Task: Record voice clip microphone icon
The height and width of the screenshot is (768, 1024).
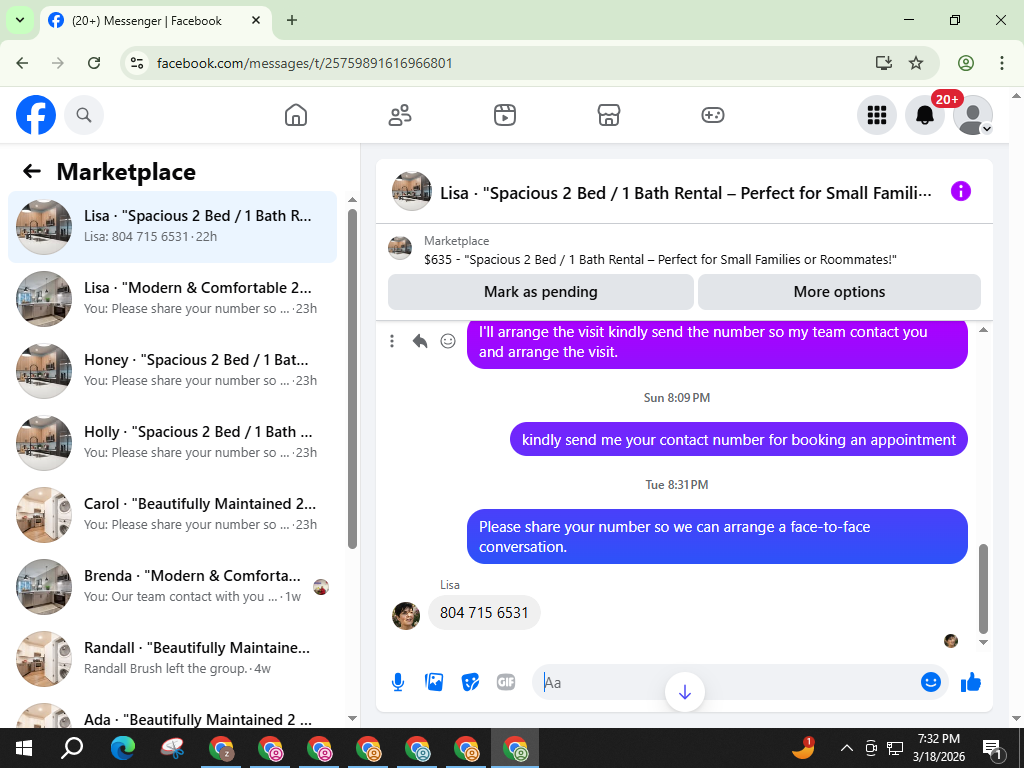Action: point(398,682)
